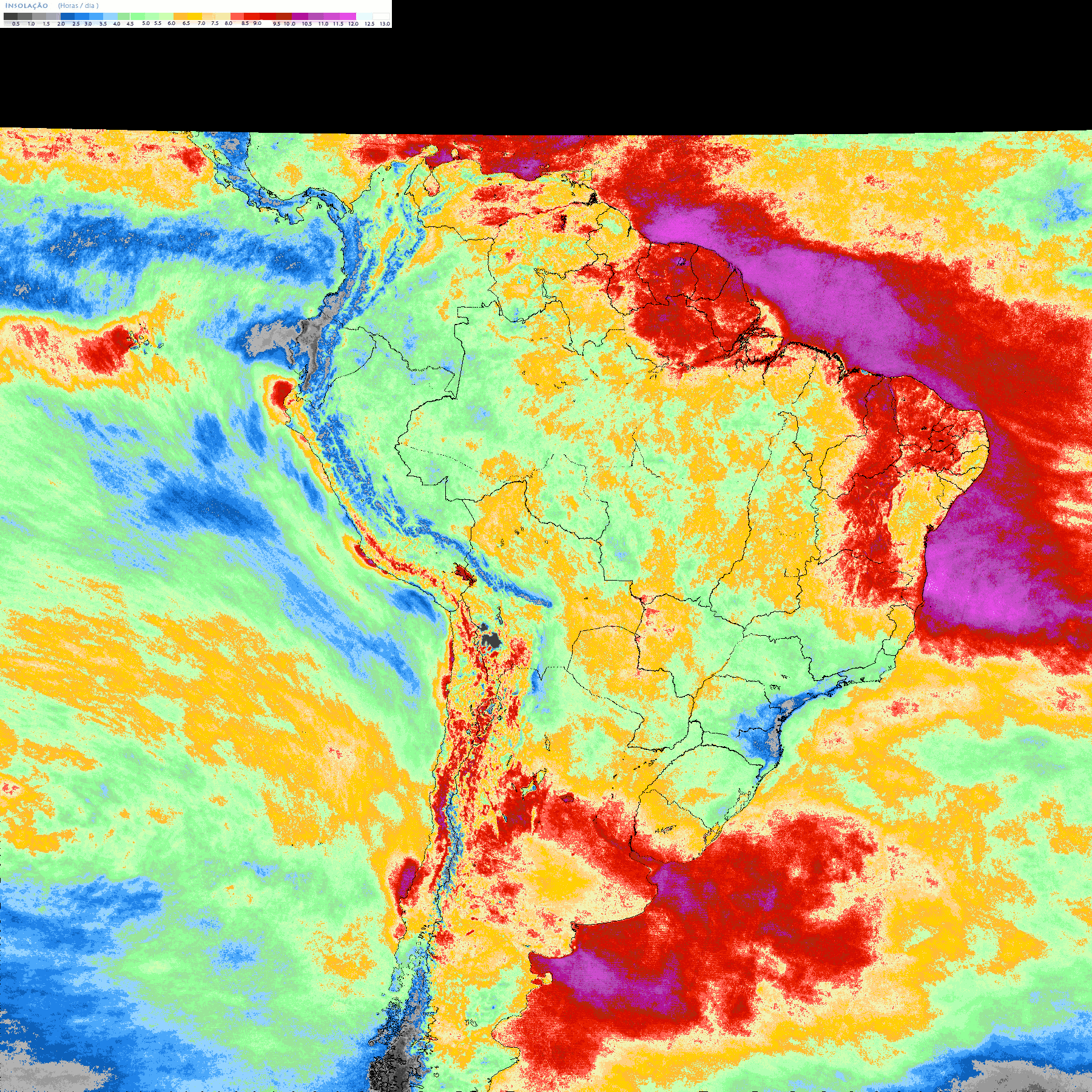Select the 4.5 legend scale label
This screenshot has width=1092, height=1092.
130,24
